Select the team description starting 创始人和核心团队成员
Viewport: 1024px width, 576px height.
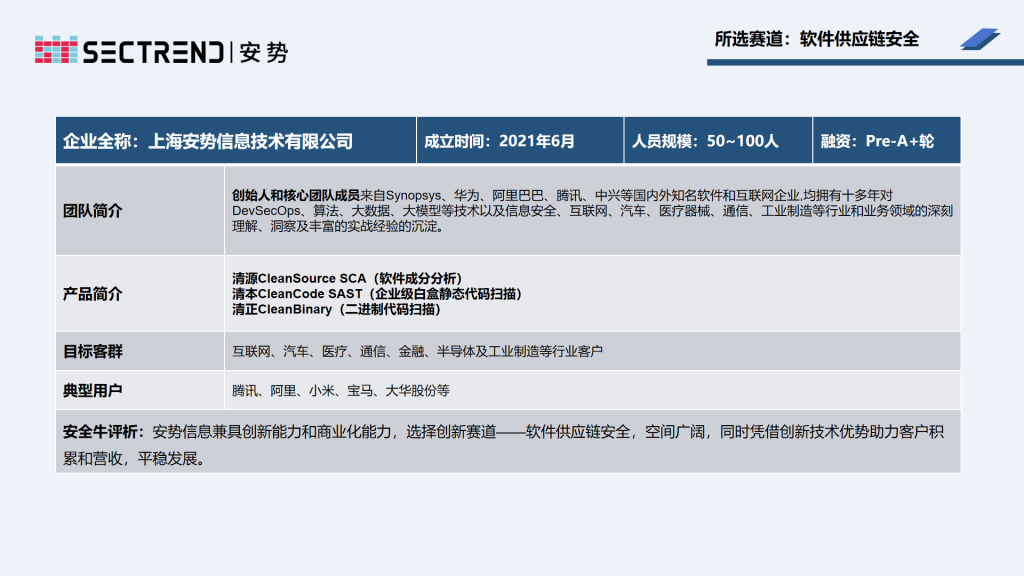(592, 211)
